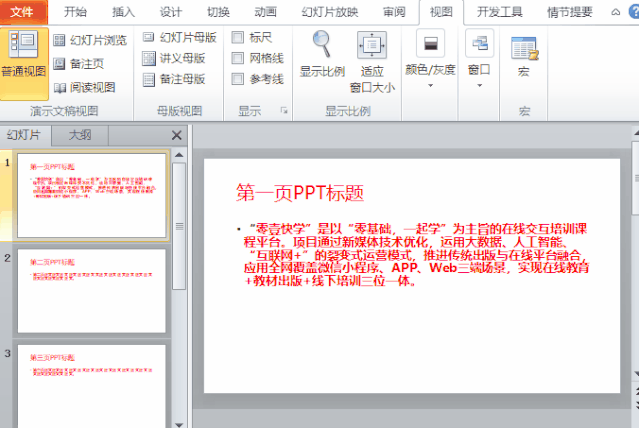The image size is (639, 428).
Task: Switch to the Insert tab (插入)
Action: [x=123, y=12]
